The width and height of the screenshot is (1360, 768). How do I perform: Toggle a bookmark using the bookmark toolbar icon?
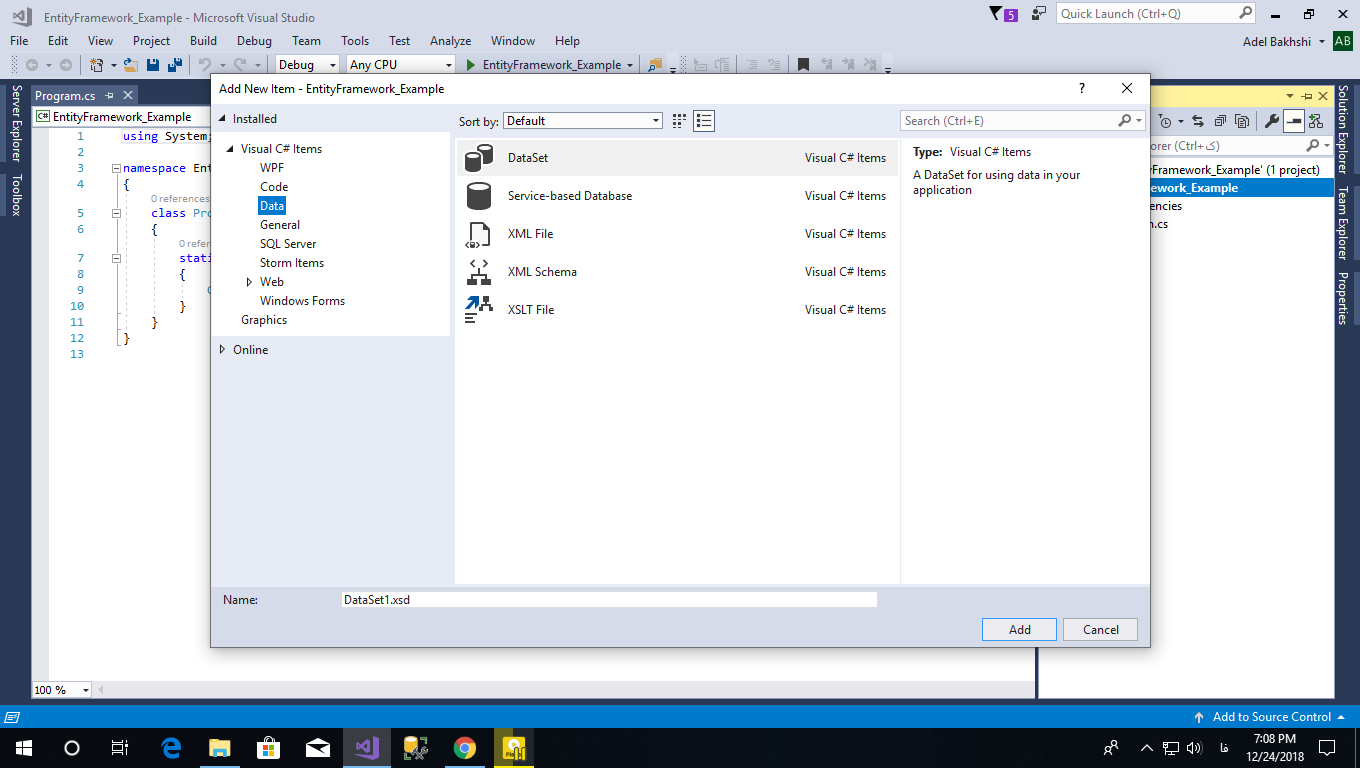(x=803, y=64)
